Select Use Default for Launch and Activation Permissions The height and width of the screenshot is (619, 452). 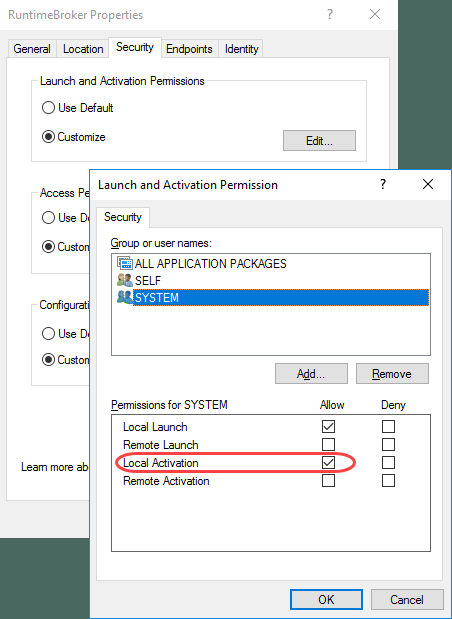pyautogui.click(x=78, y=108)
